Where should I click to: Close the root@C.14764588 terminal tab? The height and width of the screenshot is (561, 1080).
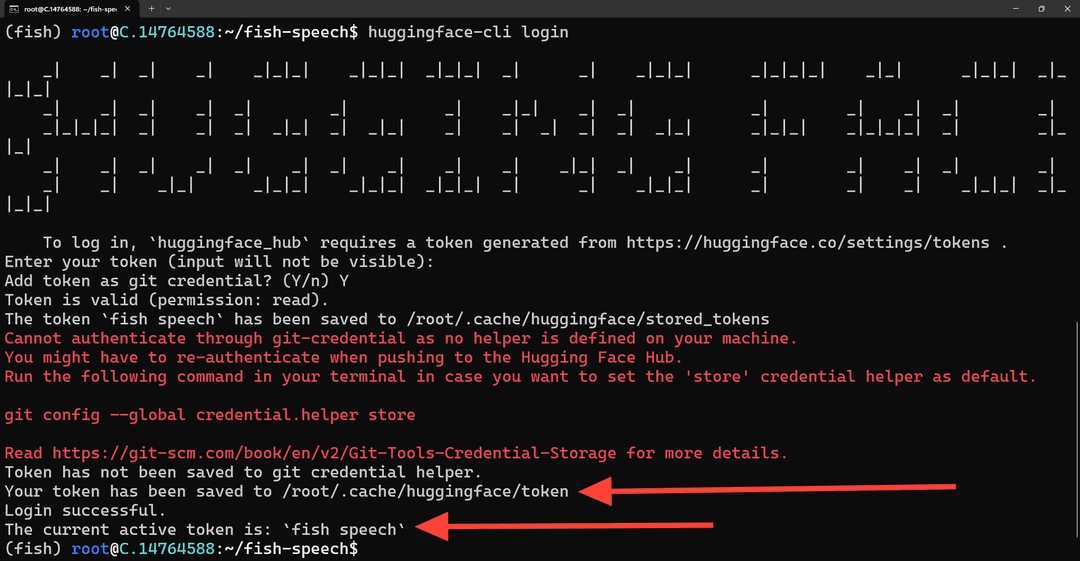[127, 9]
